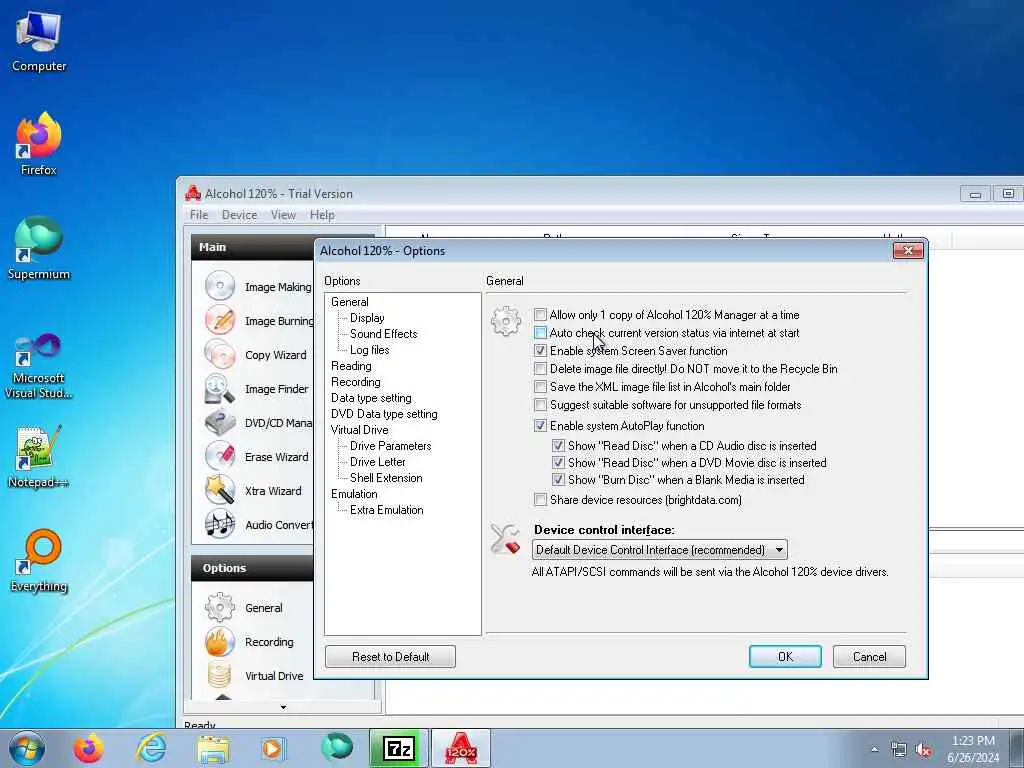Open DVD/CD Manager drive icon

219,423
